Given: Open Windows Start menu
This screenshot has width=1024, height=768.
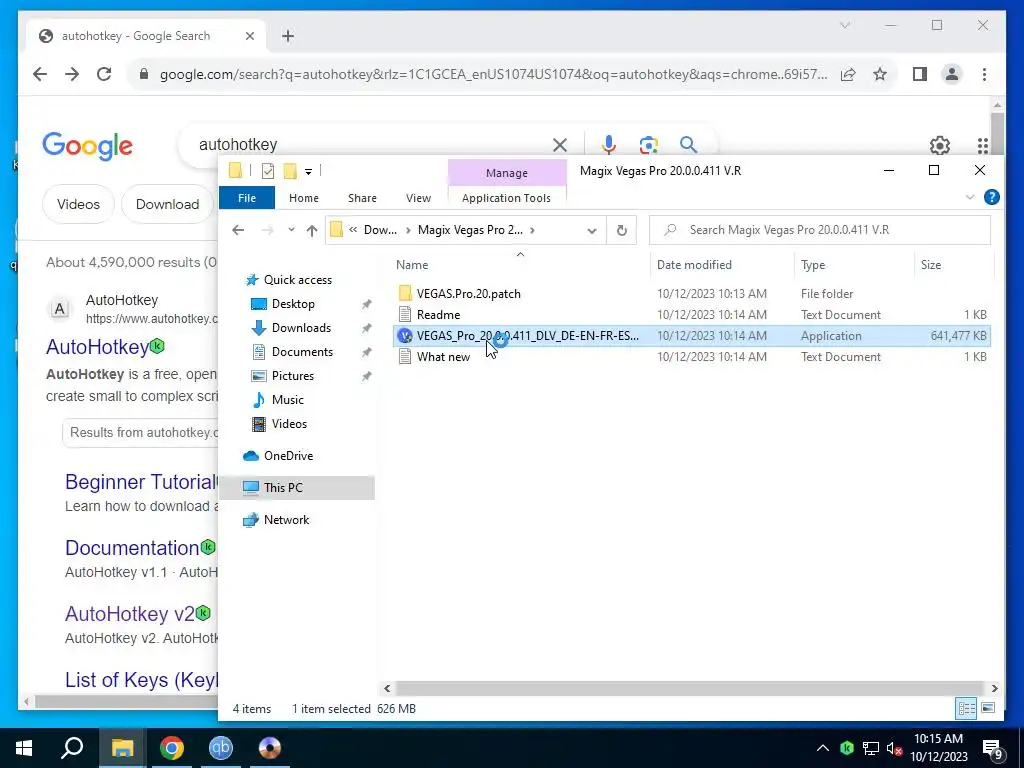Looking at the screenshot, I should tap(24, 748).
